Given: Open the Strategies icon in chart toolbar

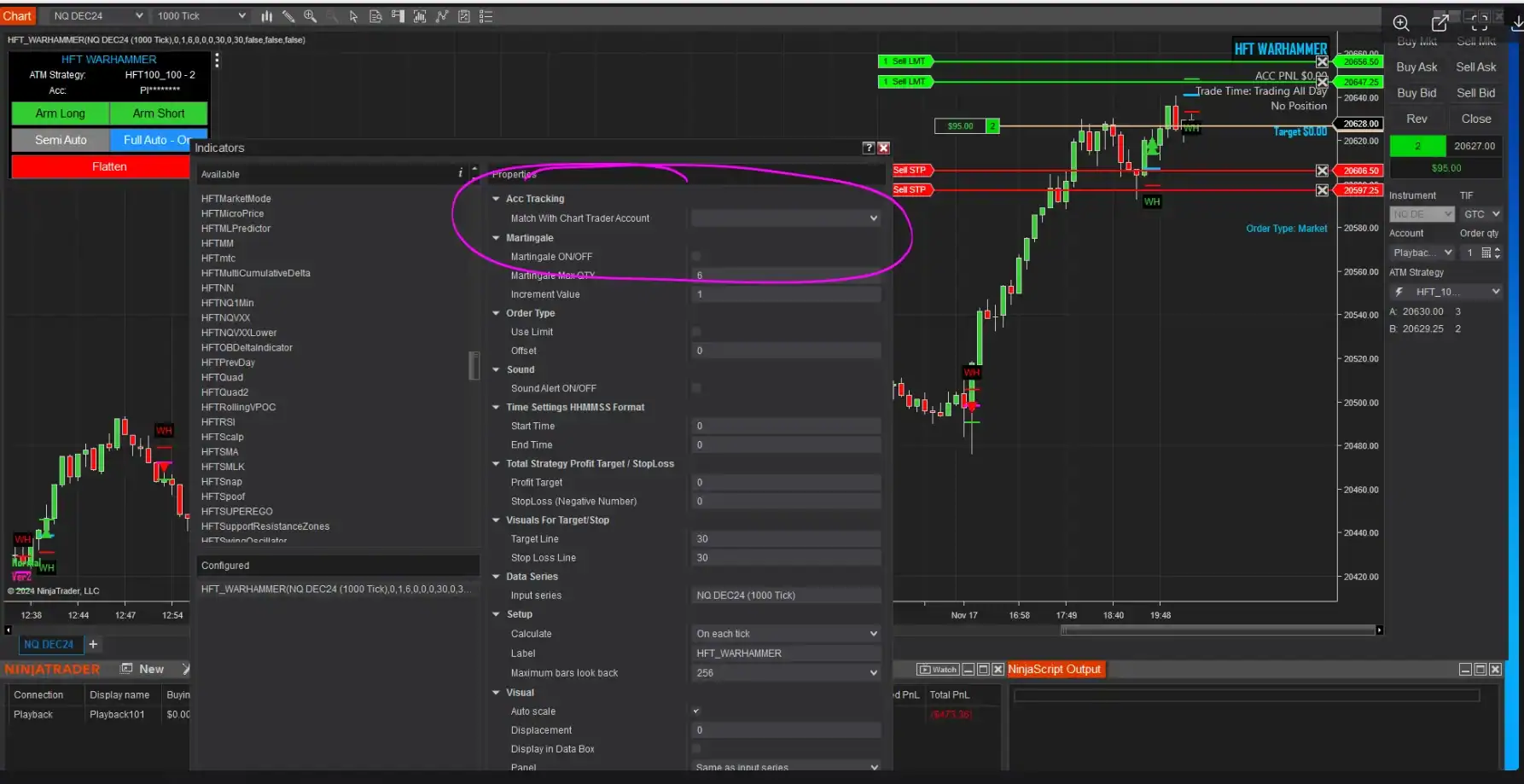Looking at the screenshot, I should click(464, 16).
